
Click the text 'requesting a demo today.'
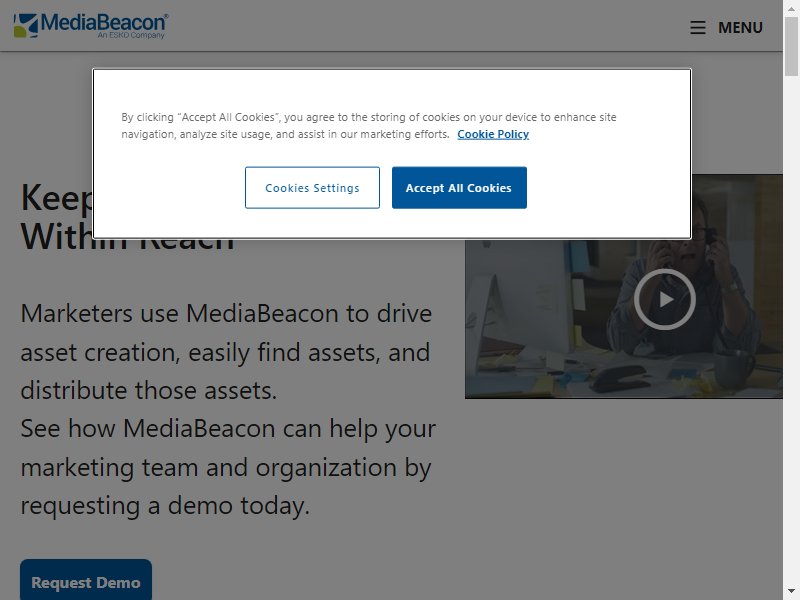[165, 506]
